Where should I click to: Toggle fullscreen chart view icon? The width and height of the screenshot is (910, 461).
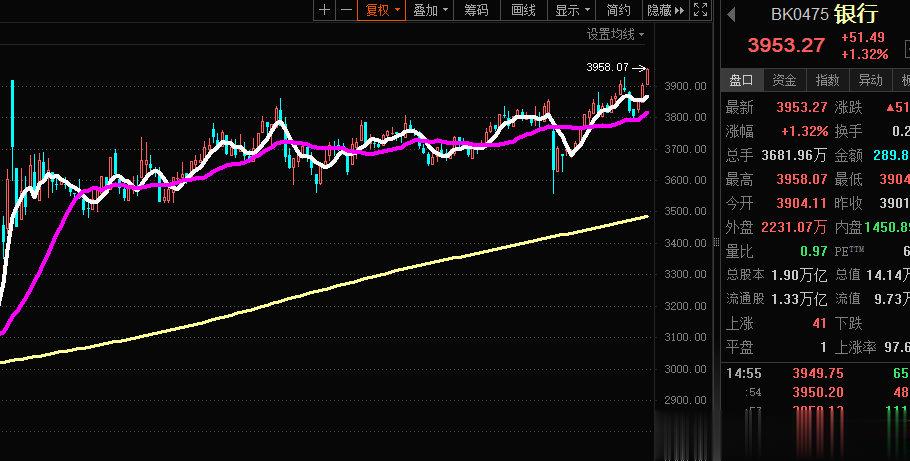coord(700,10)
